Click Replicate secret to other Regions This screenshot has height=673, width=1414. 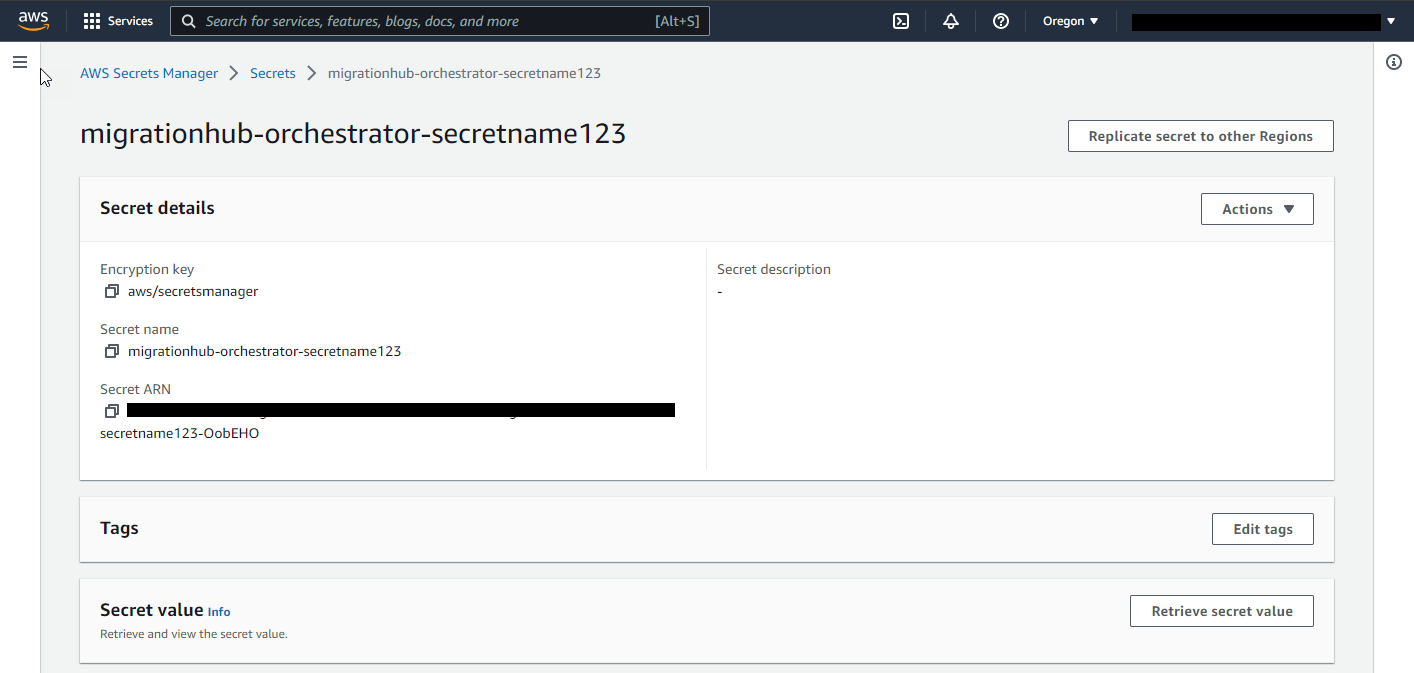(x=1200, y=136)
